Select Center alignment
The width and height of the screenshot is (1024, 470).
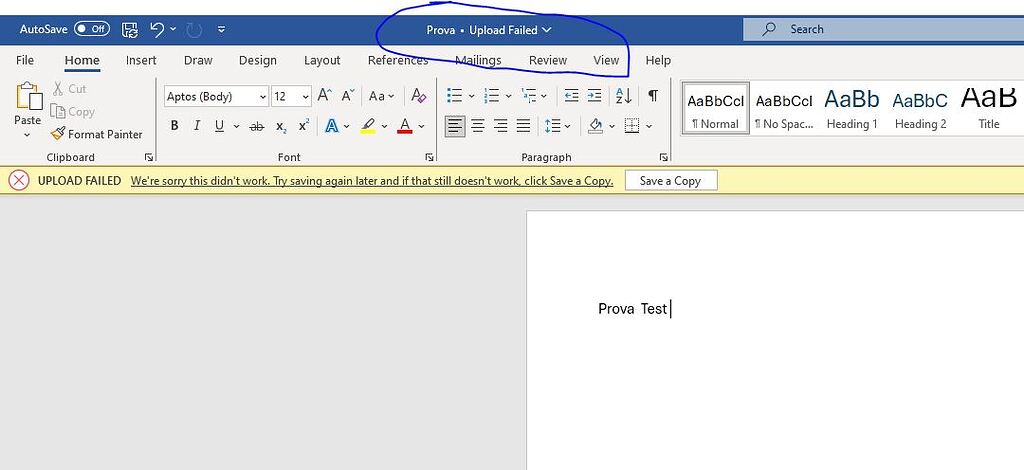(x=478, y=125)
